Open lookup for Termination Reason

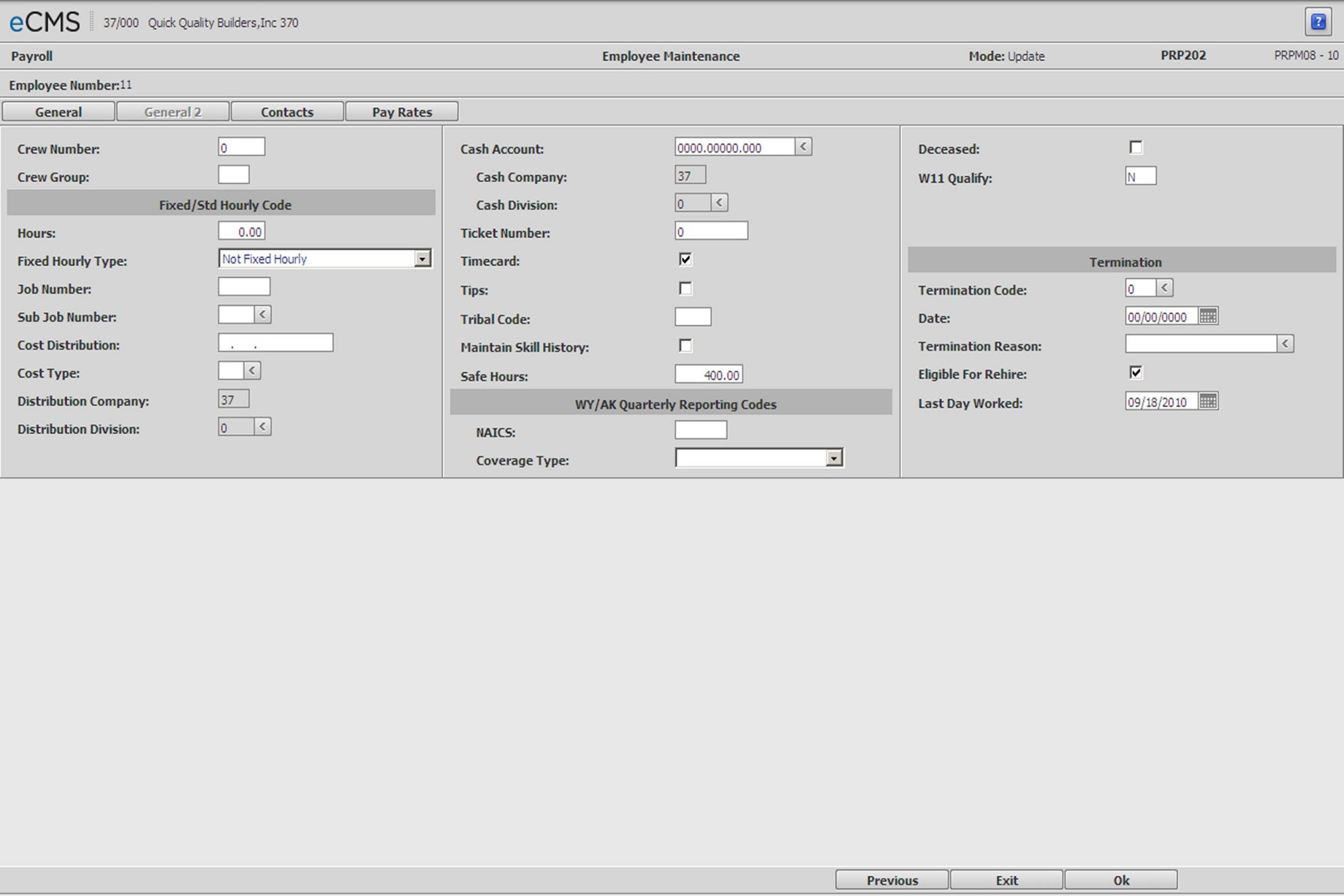click(1286, 344)
